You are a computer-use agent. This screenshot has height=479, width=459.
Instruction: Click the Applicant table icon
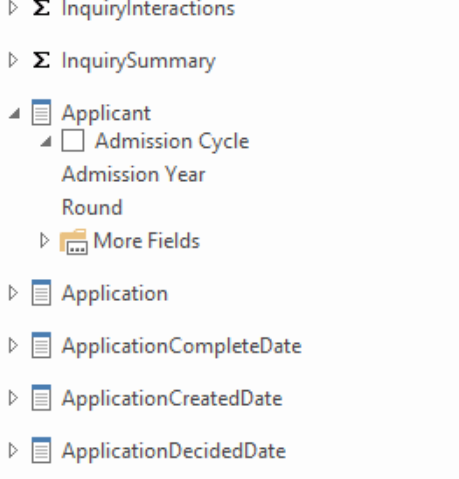[41, 112]
